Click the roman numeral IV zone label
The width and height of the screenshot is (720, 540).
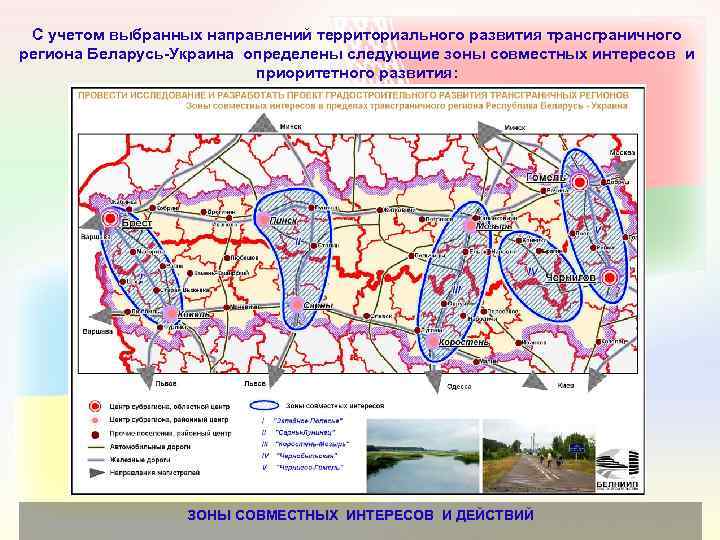(x=532, y=272)
